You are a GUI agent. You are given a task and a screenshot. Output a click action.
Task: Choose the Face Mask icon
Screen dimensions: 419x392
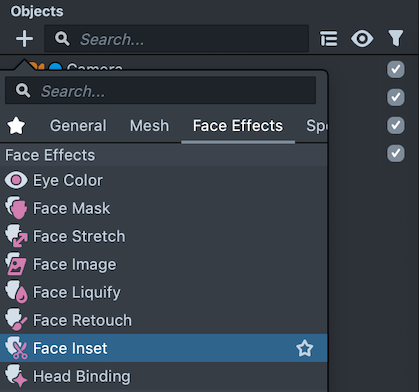(16, 208)
